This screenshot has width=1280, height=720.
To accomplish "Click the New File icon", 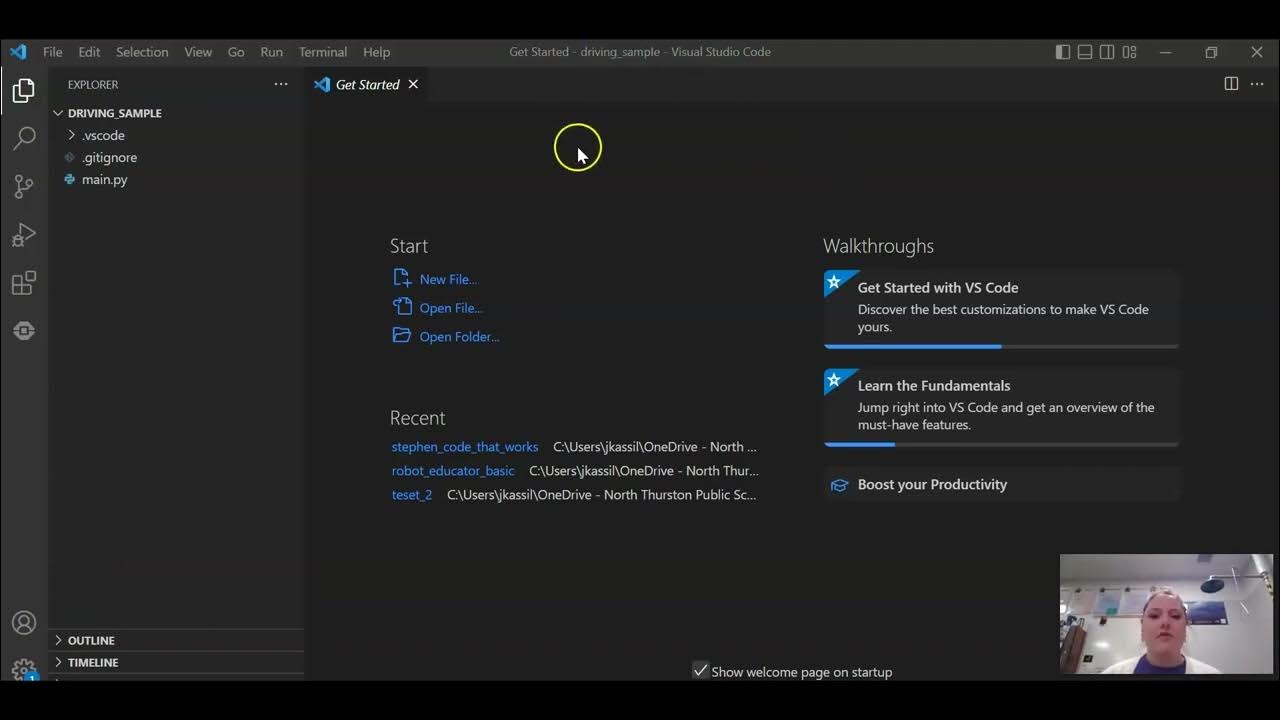I will [402, 278].
